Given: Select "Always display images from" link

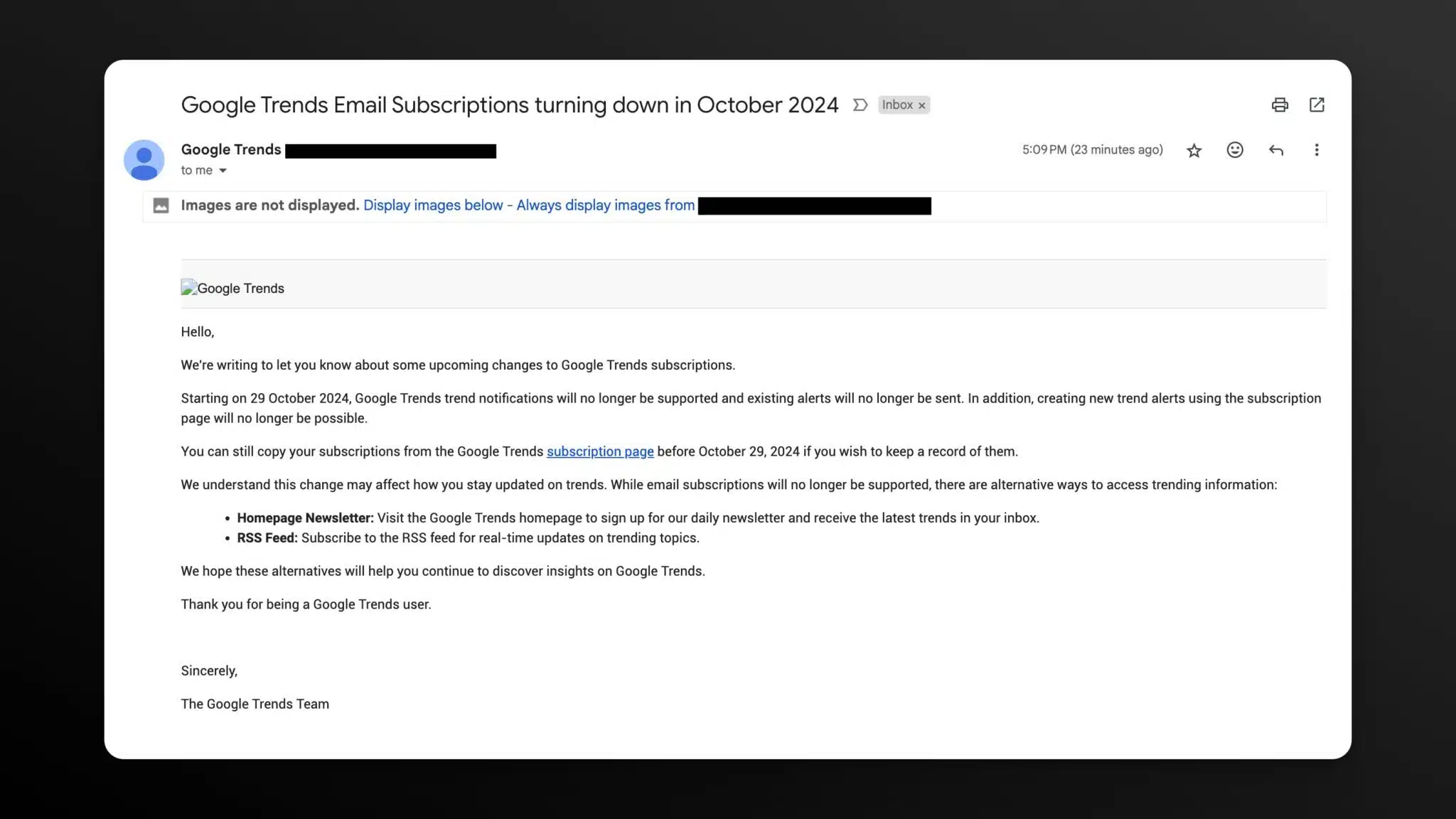Looking at the screenshot, I should point(605,205).
